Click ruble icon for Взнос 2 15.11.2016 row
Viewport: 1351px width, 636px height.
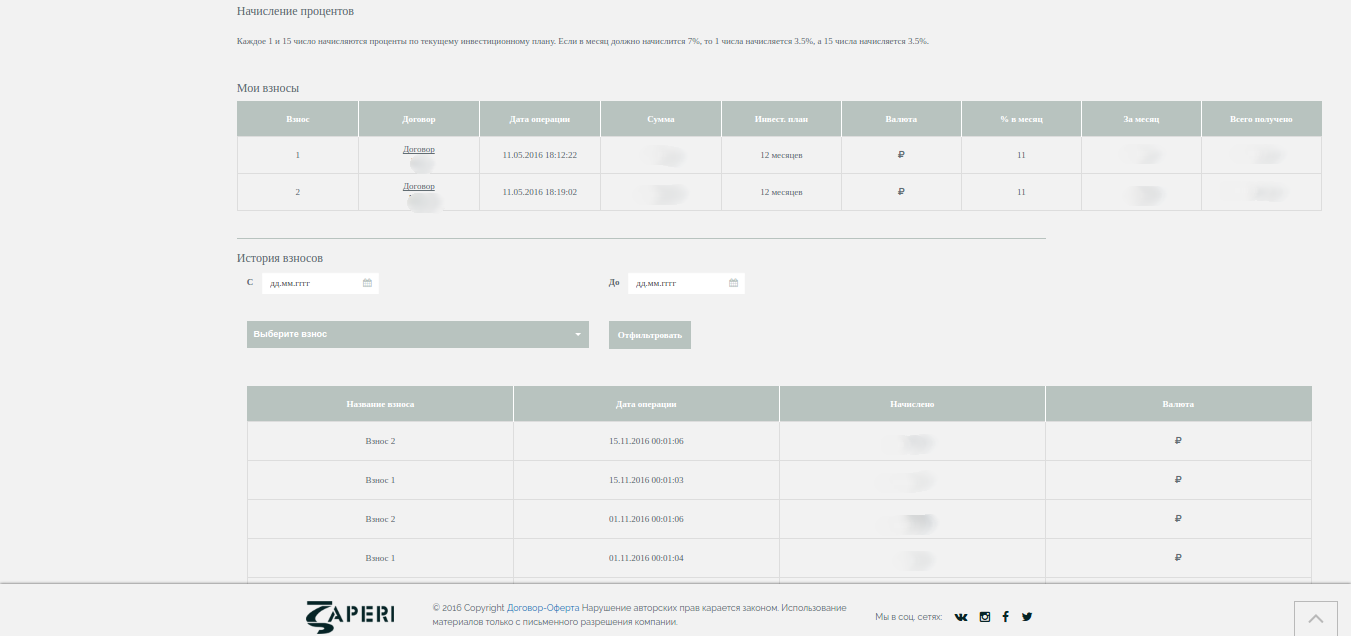1178,441
